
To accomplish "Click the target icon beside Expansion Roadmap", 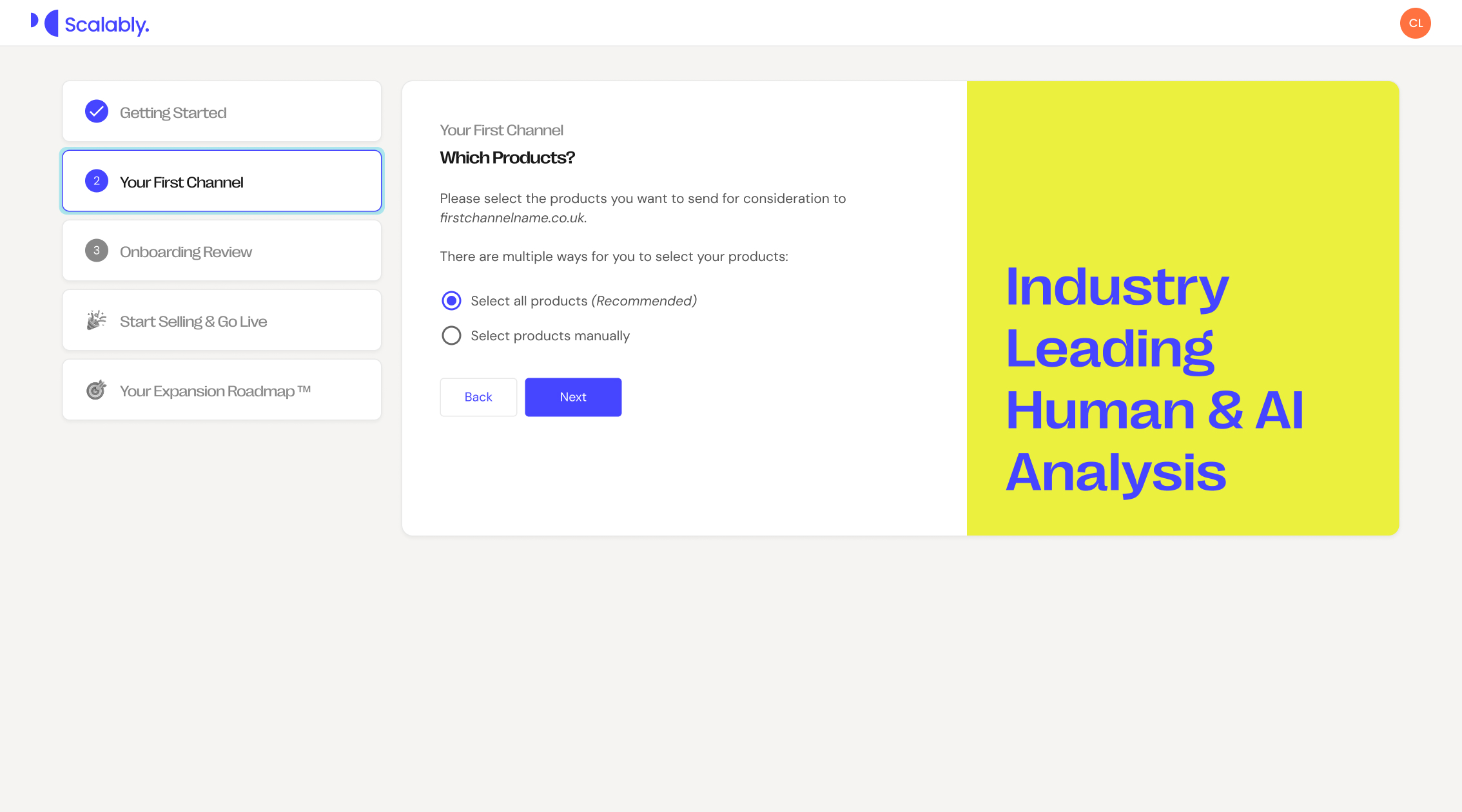I will point(97,390).
